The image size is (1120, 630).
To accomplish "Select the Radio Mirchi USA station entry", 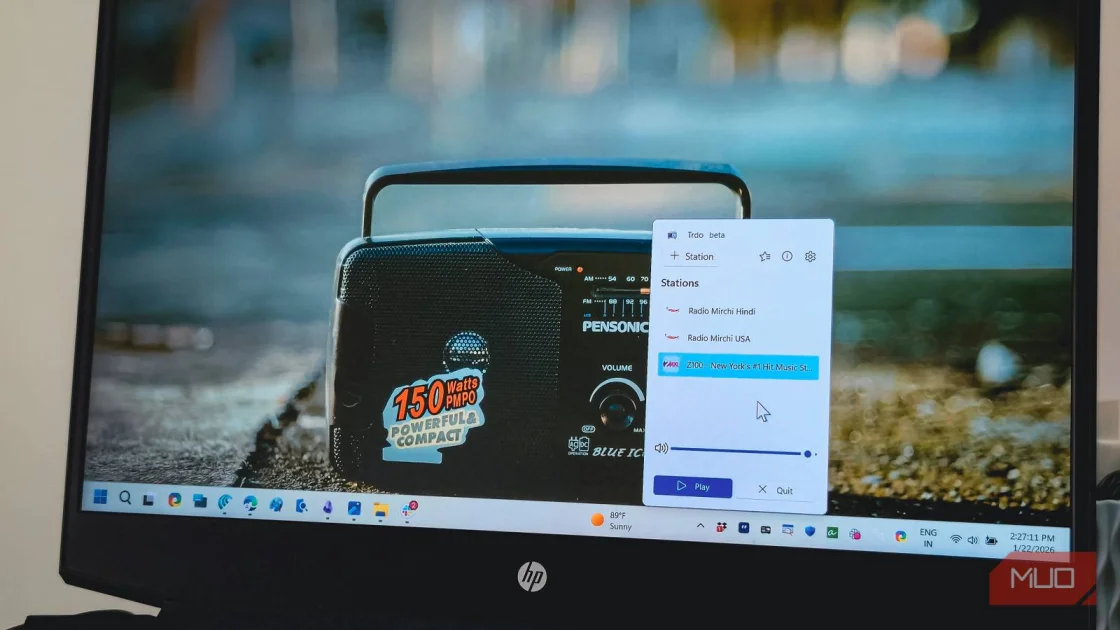I will pyautogui.click(x=720, y=338).
